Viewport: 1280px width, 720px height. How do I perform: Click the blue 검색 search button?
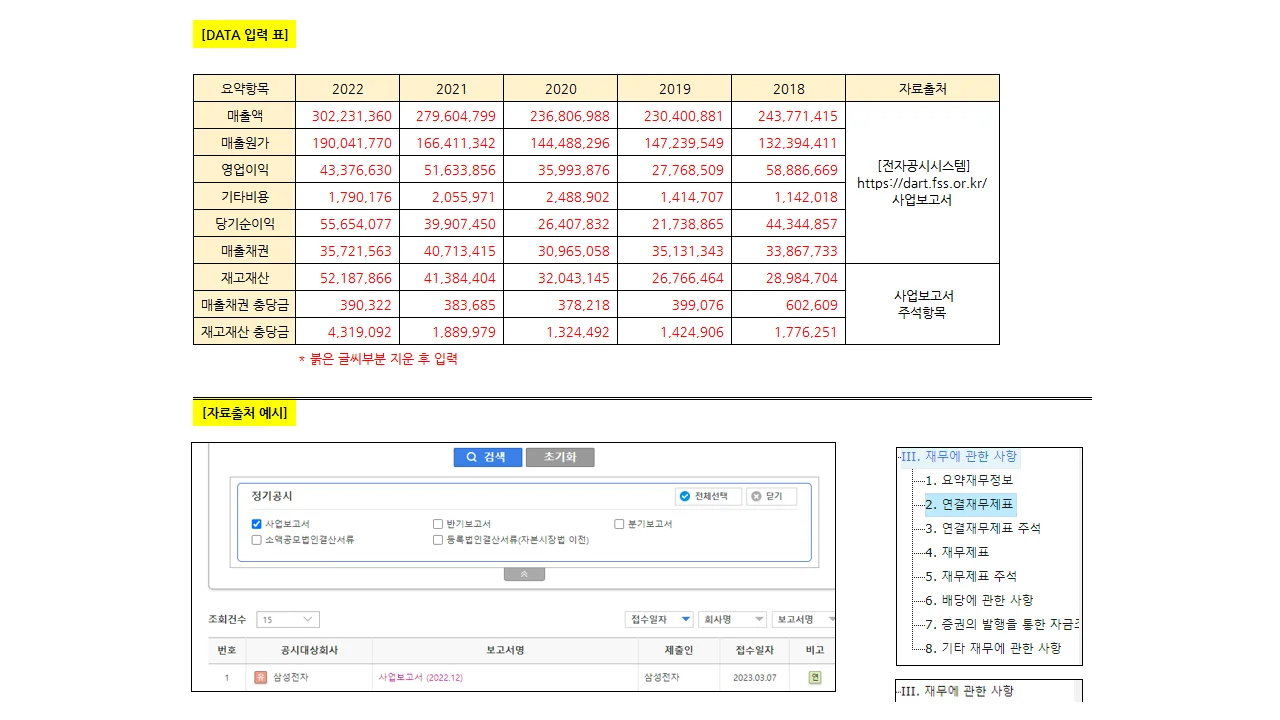tap(487, 457)
